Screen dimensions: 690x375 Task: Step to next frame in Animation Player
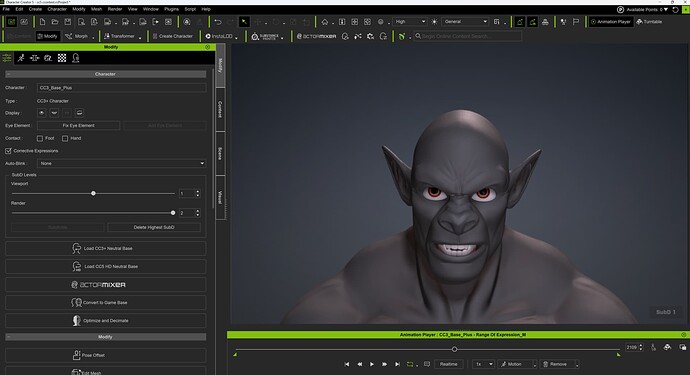click(385, 364)
